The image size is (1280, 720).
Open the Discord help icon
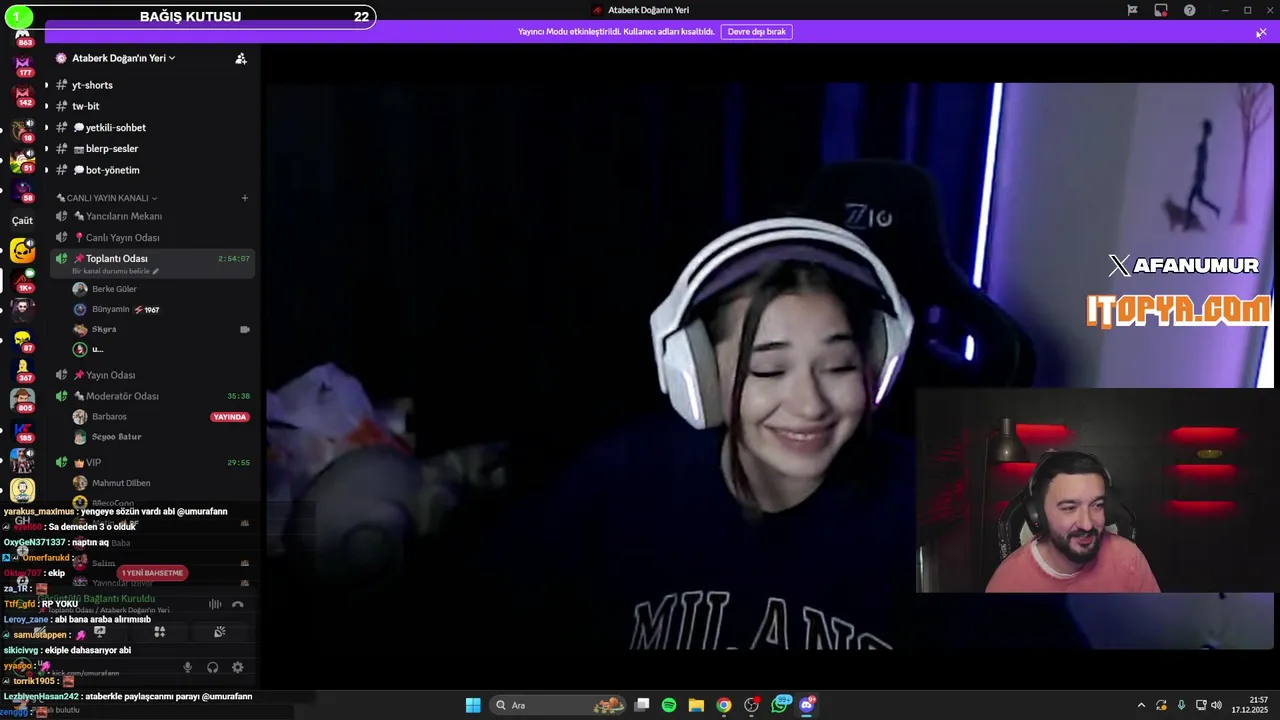point(1190,10)
